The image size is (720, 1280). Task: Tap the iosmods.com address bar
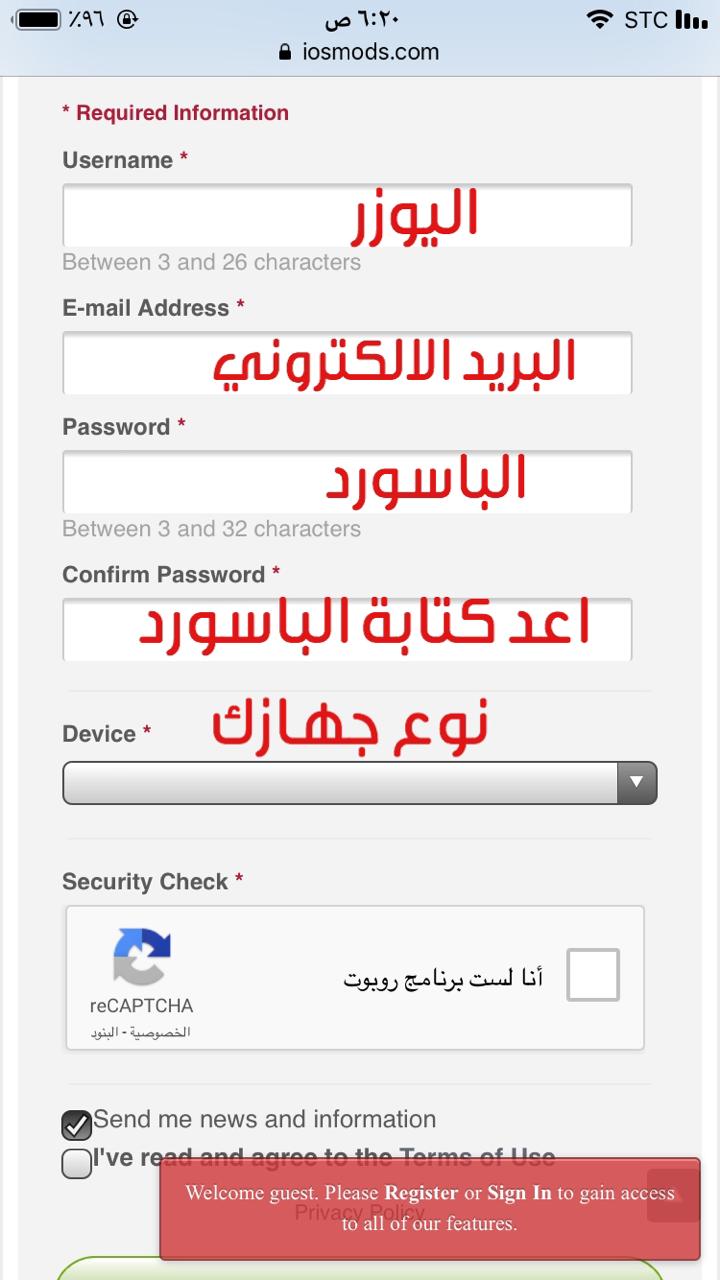360,52
